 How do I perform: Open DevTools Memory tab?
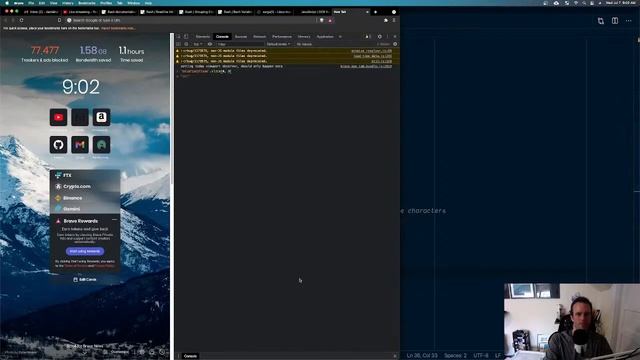click(304, 37)
